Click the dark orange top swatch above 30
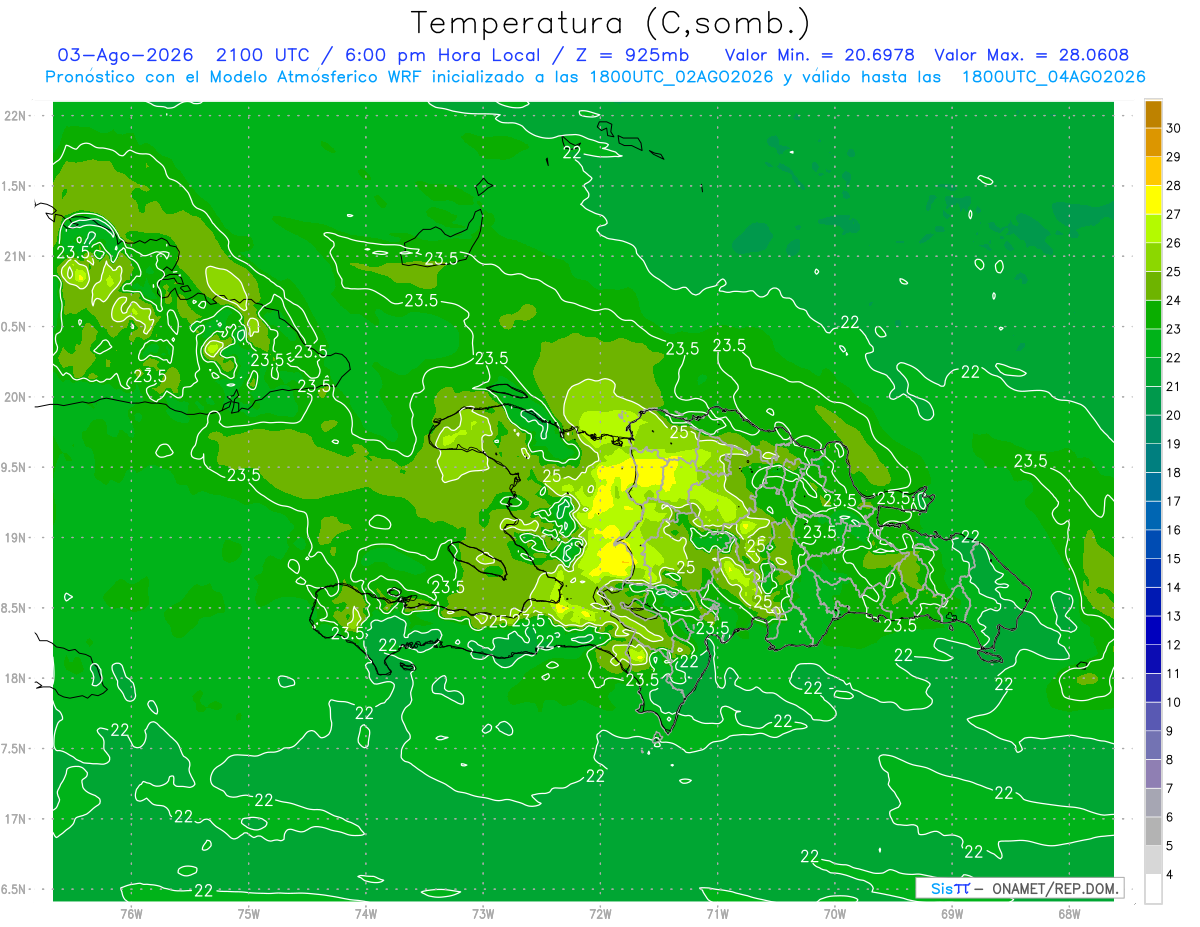 tap(1153, 114)
